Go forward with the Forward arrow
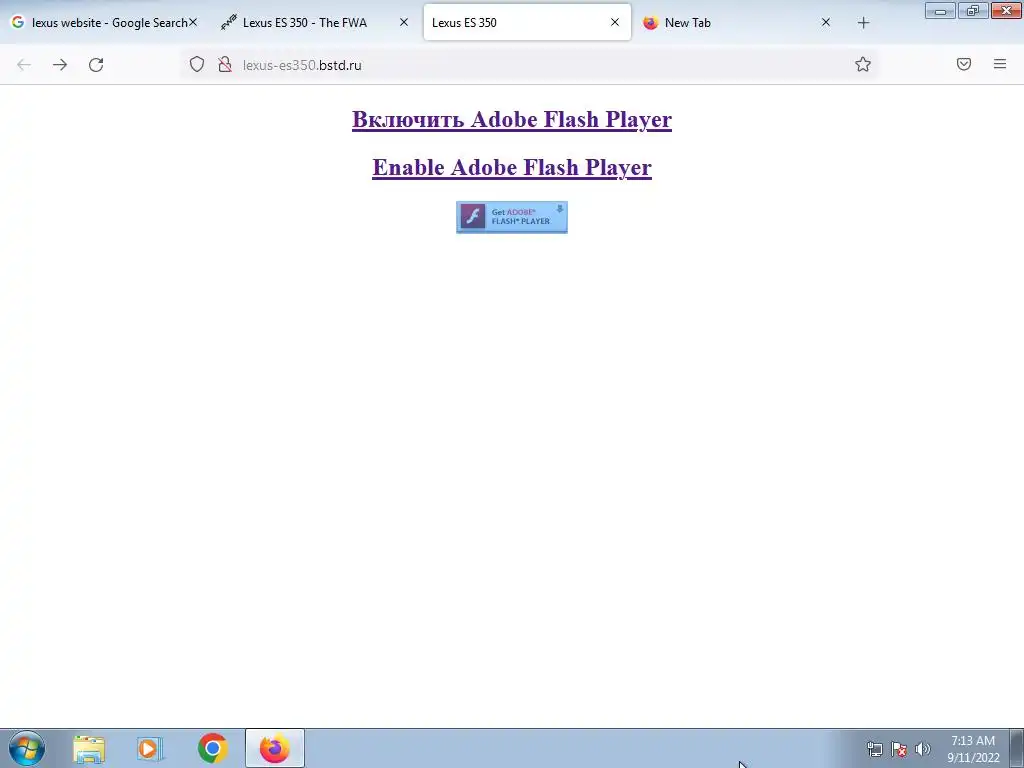 click(60, 65)
